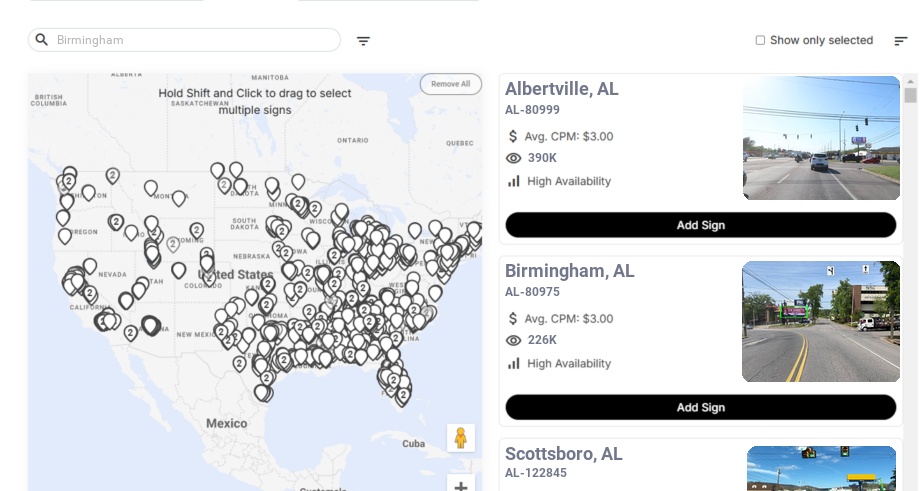Click availability bars icon on Albertville card
Viewport: 920px width, 491px height.
513,181
